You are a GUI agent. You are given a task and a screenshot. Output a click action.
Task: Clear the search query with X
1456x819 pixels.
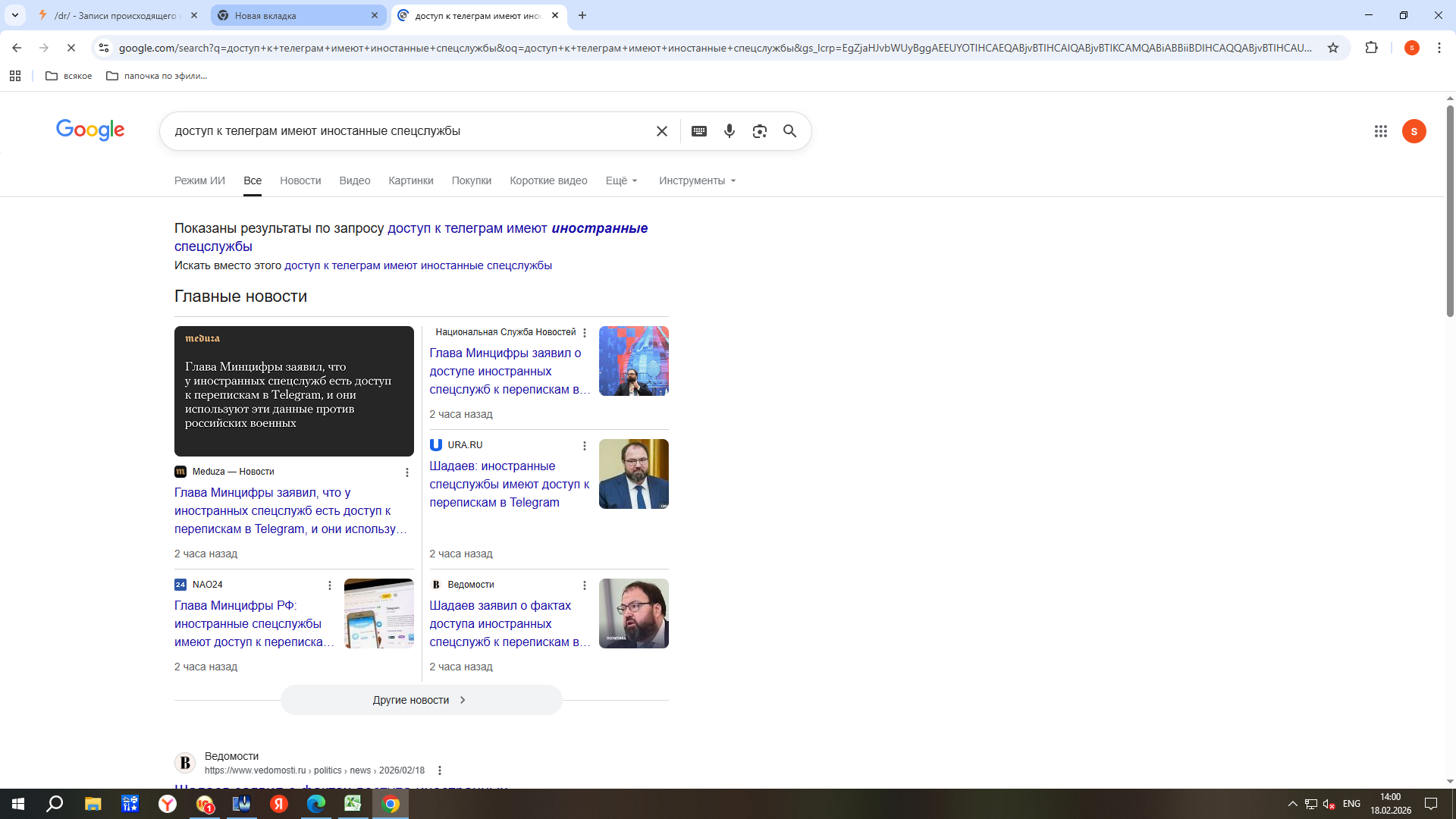click(661, 131)
